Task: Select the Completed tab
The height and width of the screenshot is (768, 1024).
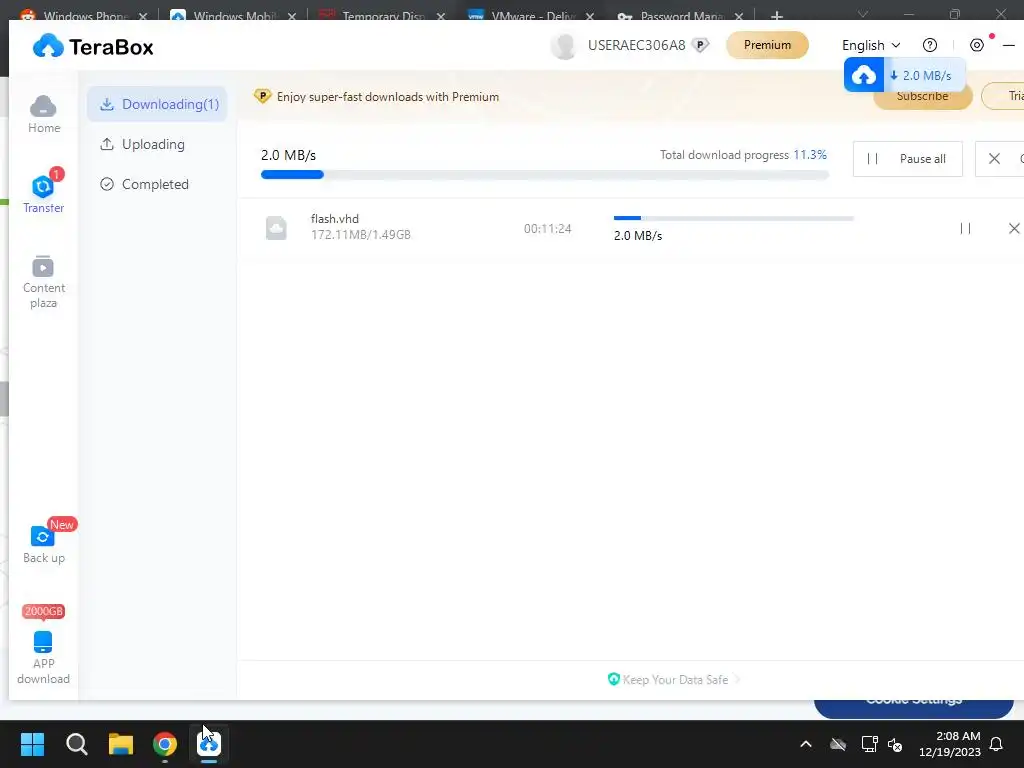Action: (157, 184)
